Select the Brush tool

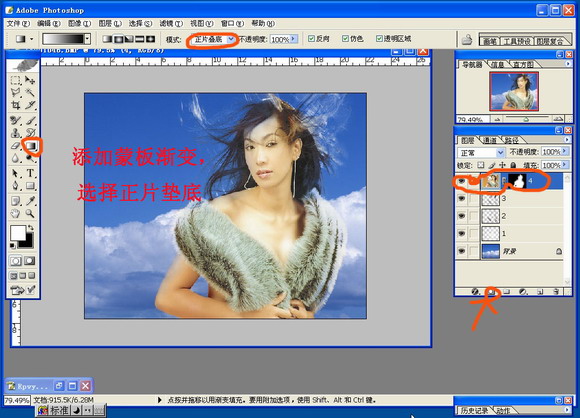(30, 120)
